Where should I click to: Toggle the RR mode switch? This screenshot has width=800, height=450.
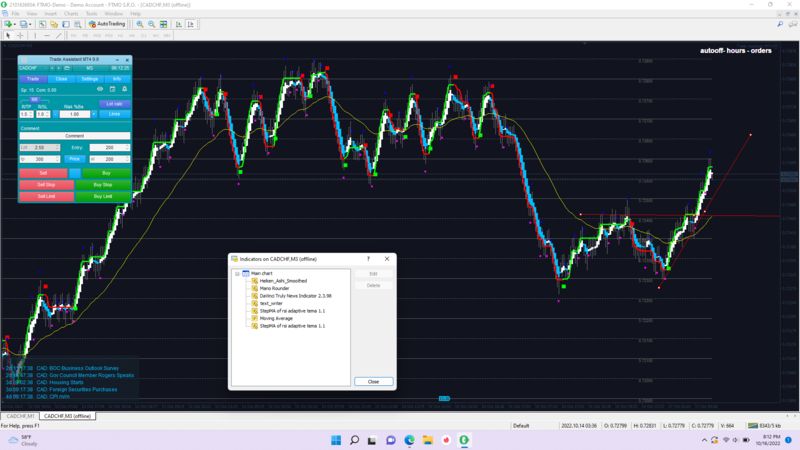pos(35,99)
